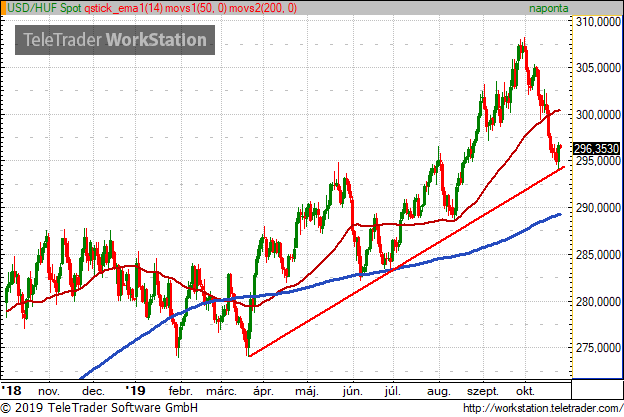Viewport: 624px width, 417px height.
Task: Click the 305,0000 price axis label
Action: point(599,68)
